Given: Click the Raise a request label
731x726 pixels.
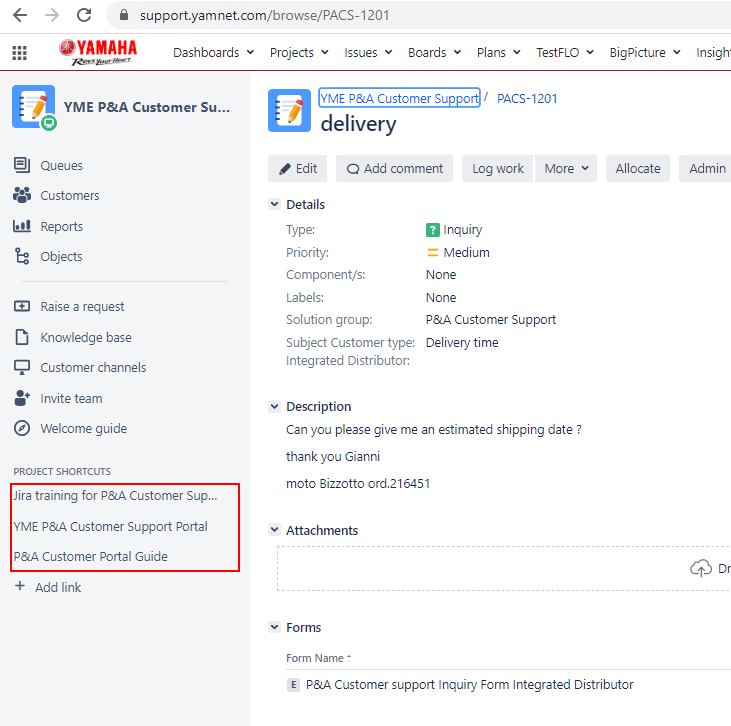Looking at the screenshot, I should [82, 306].
